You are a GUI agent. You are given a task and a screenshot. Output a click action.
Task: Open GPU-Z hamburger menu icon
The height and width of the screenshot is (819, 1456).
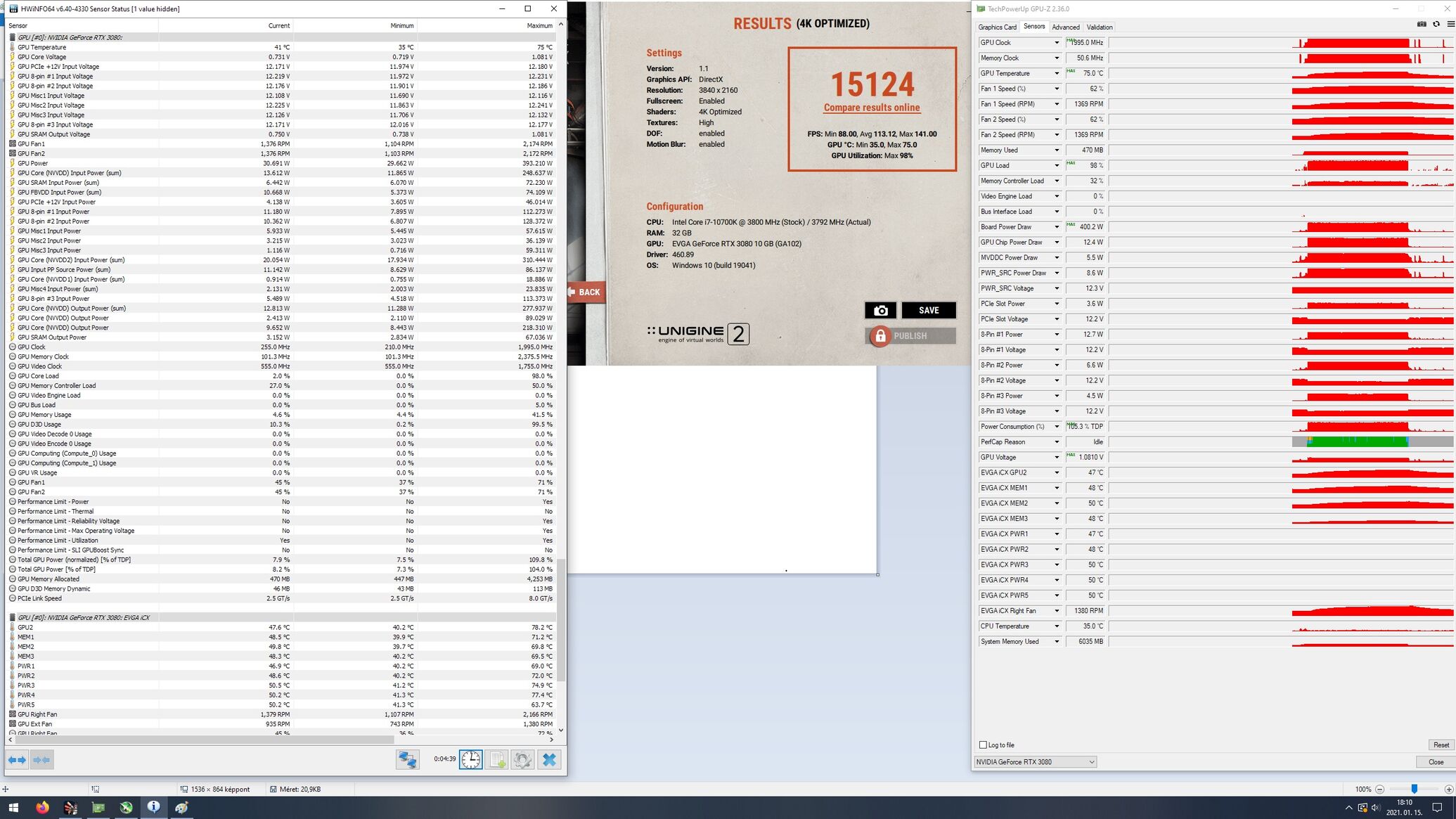[x=1450, y=24]
